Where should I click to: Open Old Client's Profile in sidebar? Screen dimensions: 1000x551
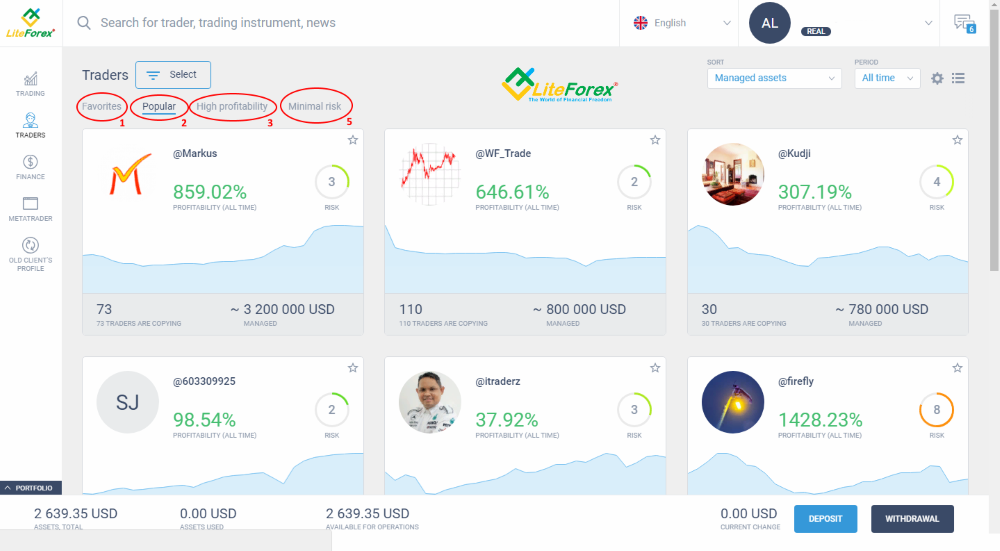(30, 254)
